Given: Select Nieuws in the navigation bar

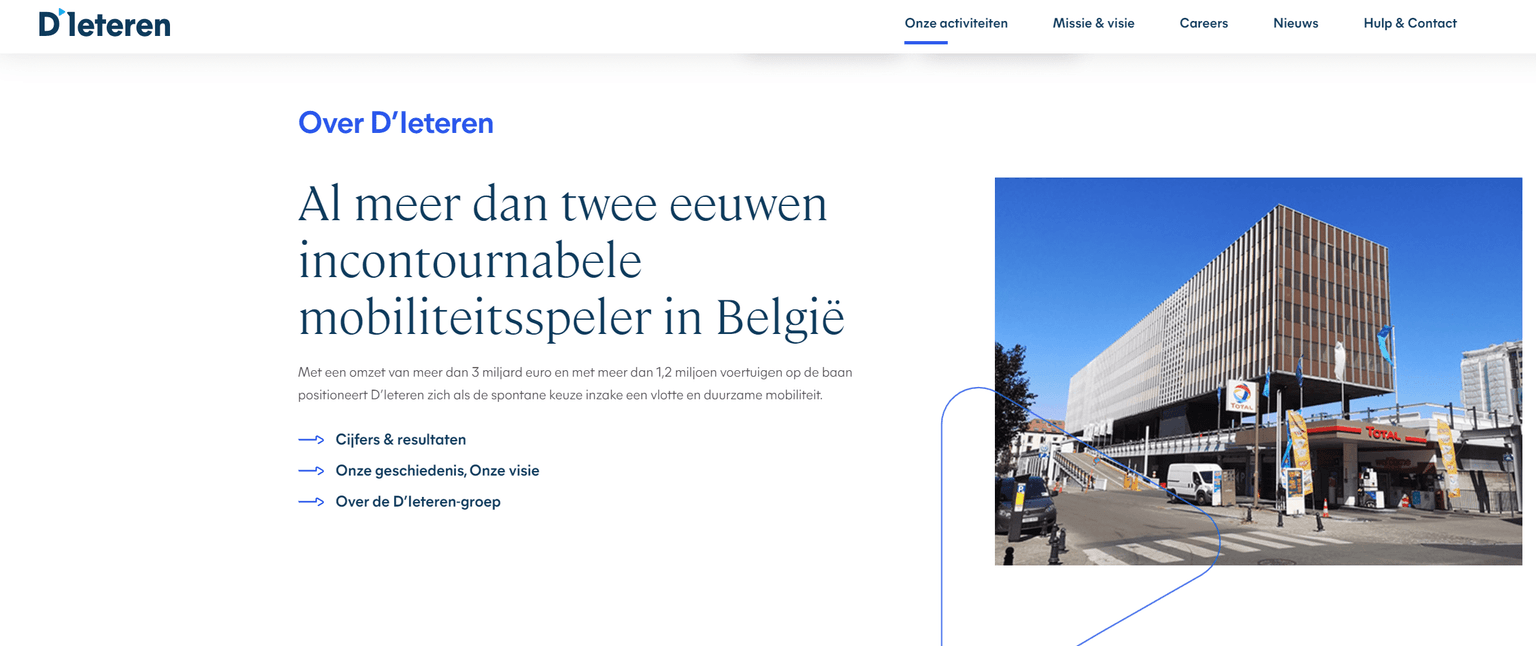Looking at the screenshot, I should (x=1295, y=23).
